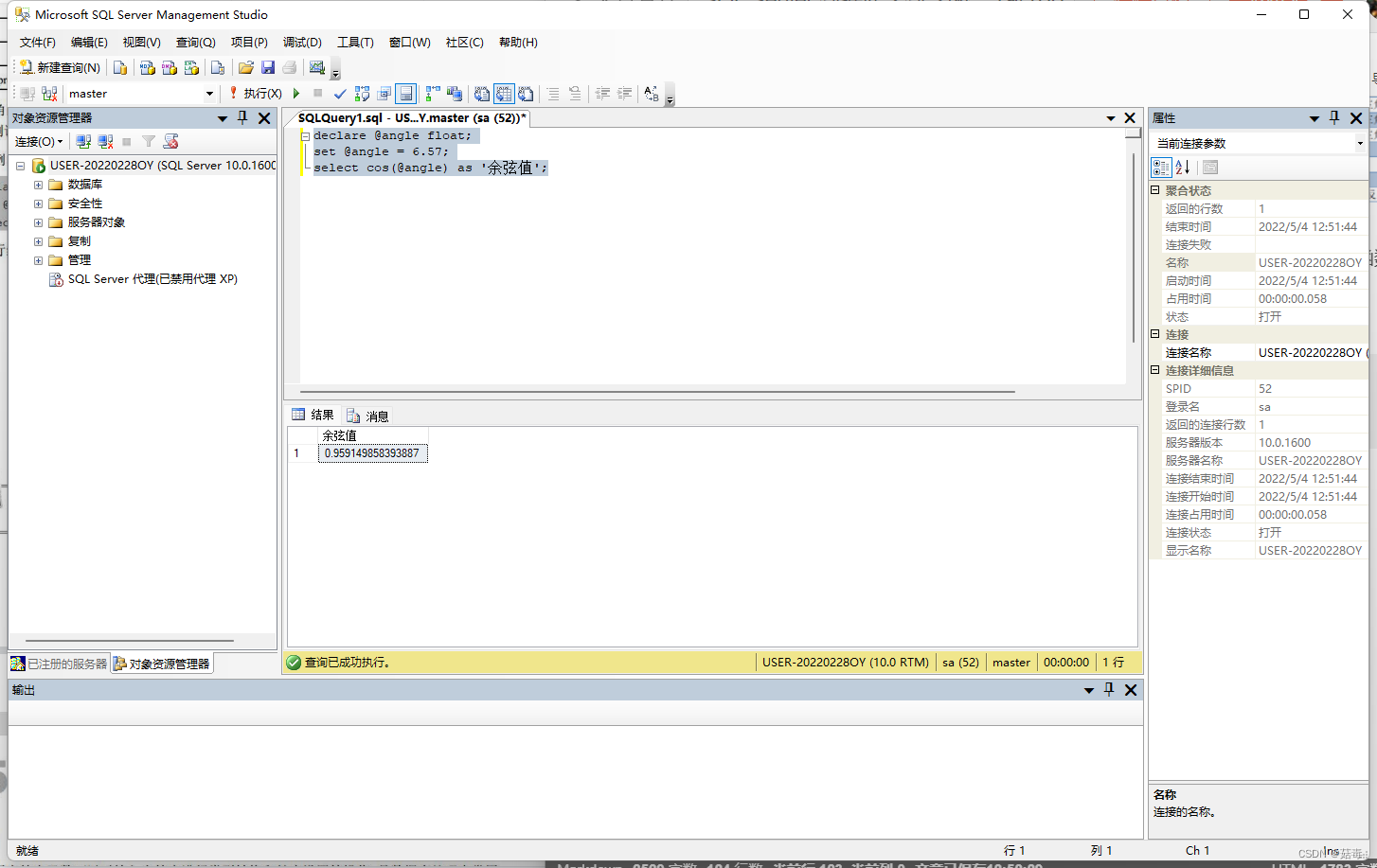Viewport: 1377px width, 868px height.
Task: Toggle auto-hide pin on 属性 panel
Action: click(x=1334, y=118)
